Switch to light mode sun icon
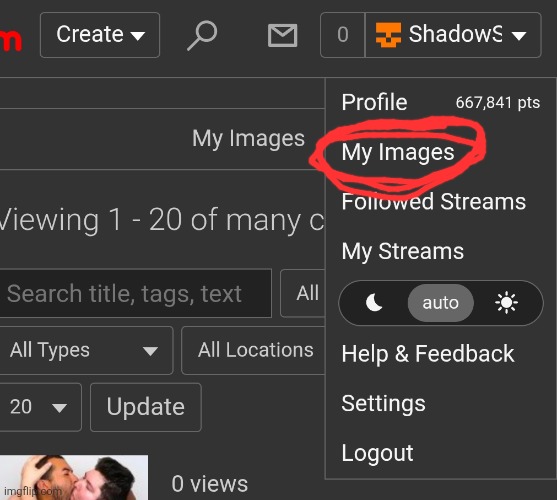This screenshot has height=500, width=557. 506,303
